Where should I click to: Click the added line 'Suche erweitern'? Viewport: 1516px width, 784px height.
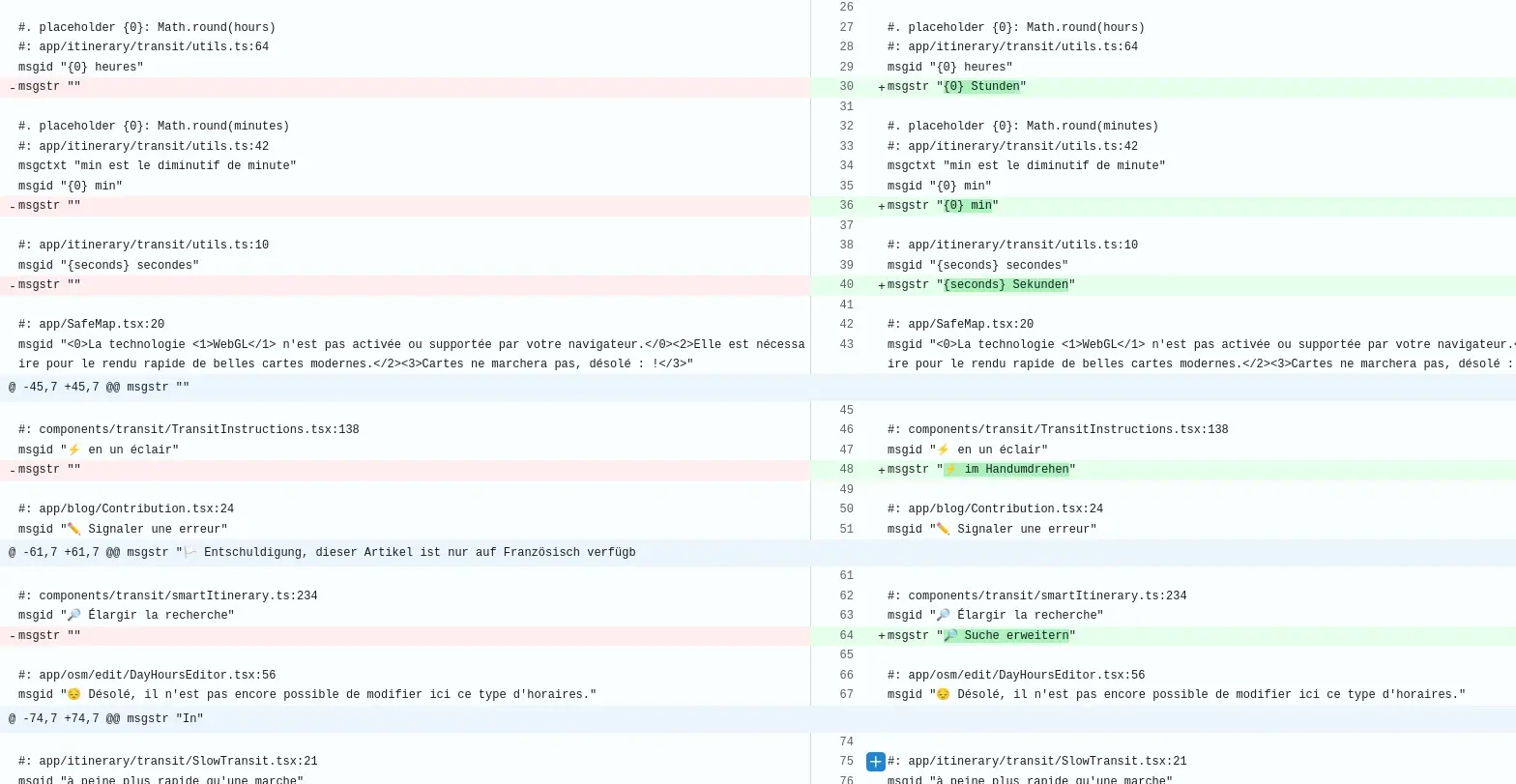(1015, 636)
